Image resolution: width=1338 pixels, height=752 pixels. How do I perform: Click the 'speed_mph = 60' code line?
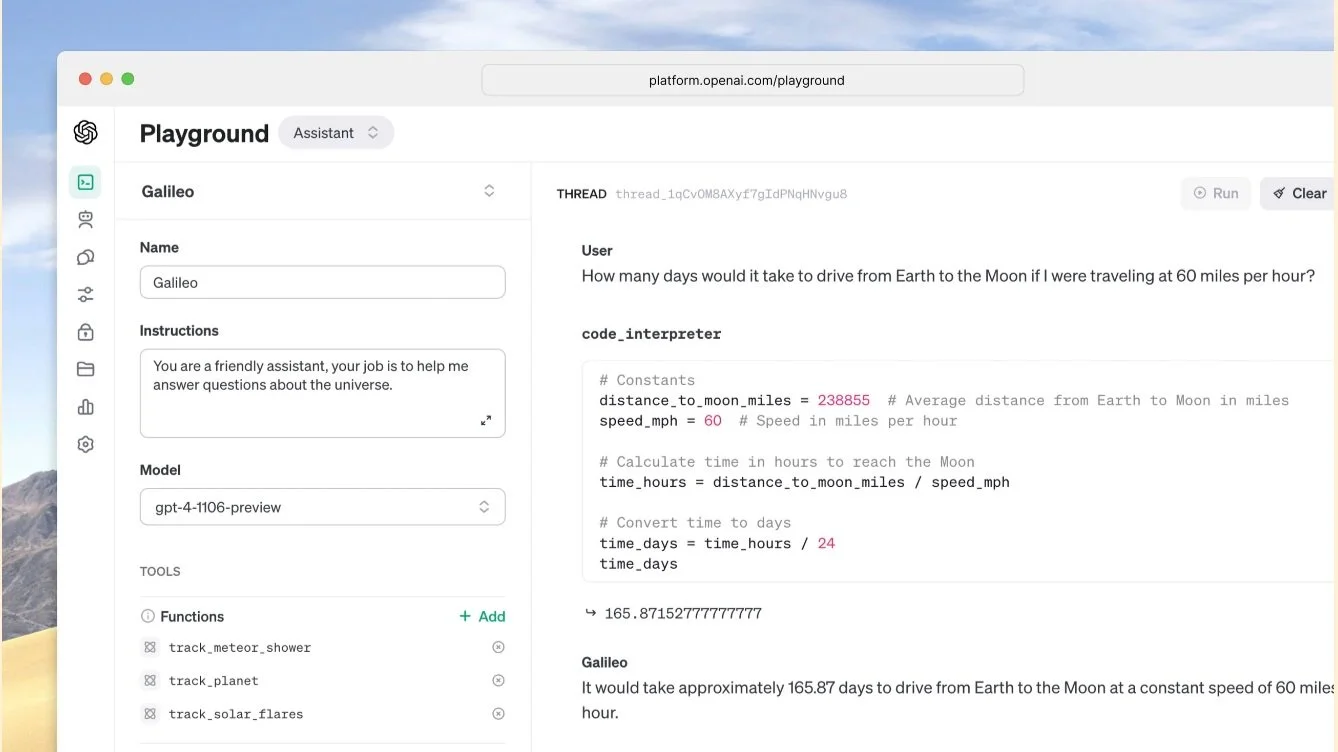[x=660, y=421]
